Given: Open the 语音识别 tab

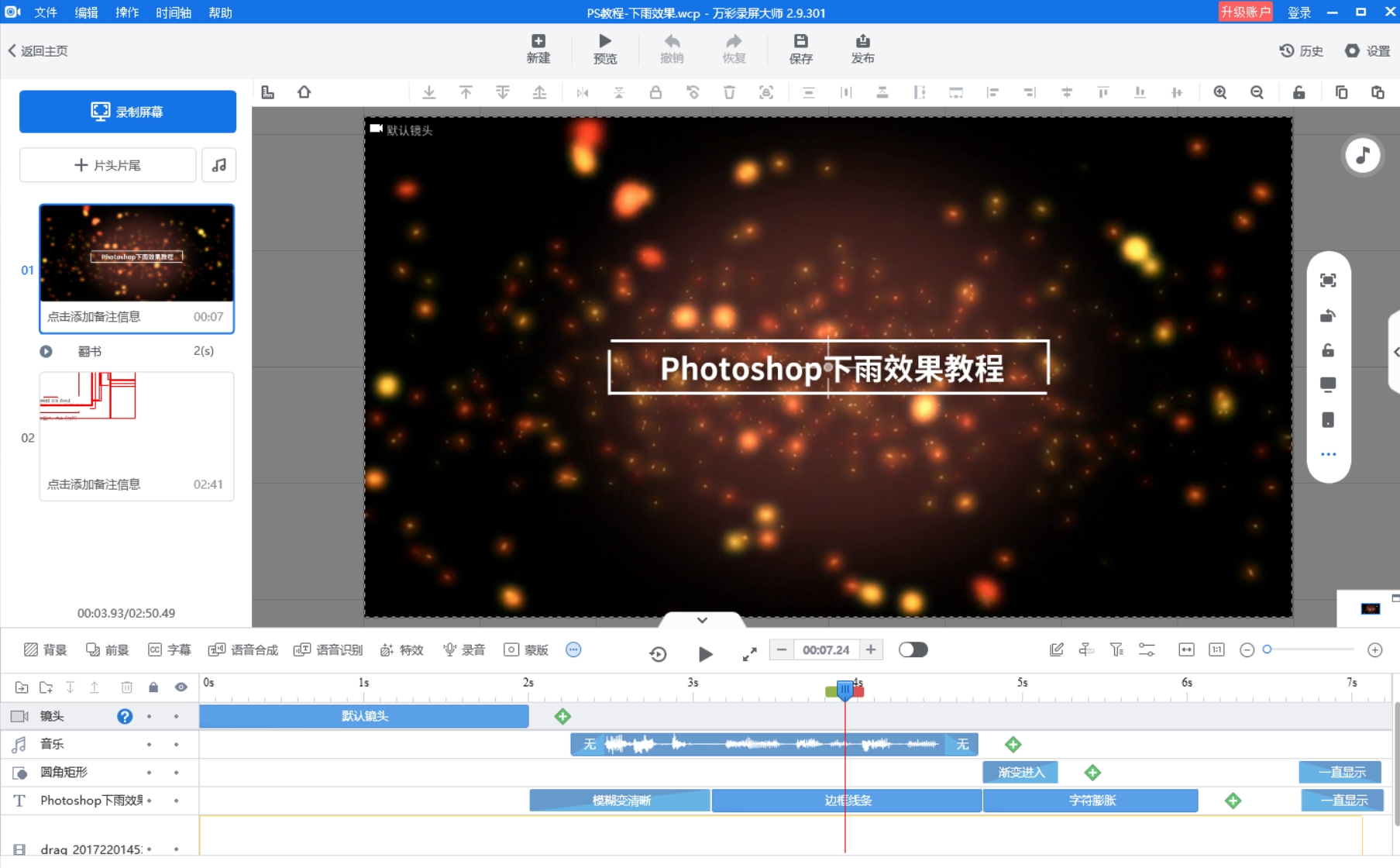Looking at the screenshot, I should (328, 649).
